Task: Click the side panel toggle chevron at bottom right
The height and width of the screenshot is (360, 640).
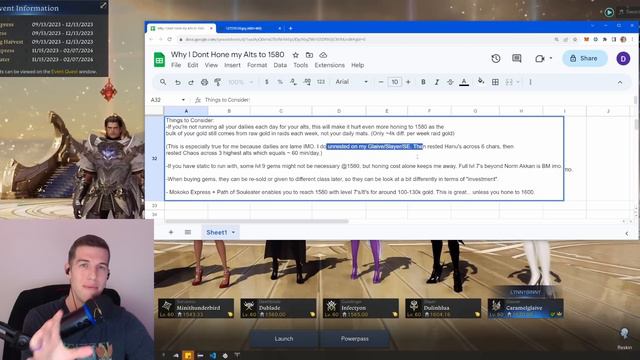Action: coord(627,233)
